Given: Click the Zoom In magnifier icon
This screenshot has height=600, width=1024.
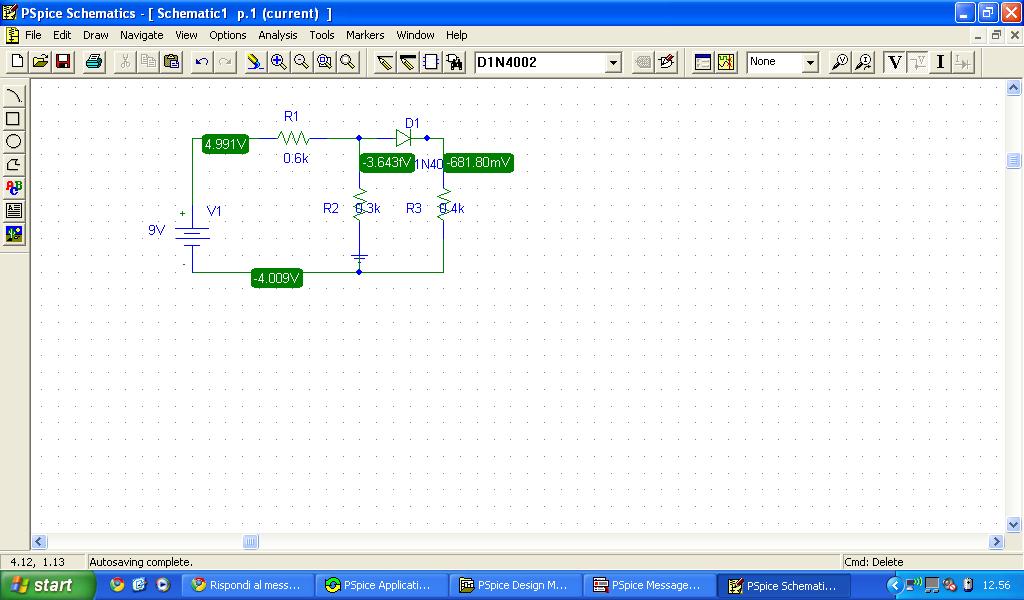Looking at the screenshot, I should (x=278, y=62).
